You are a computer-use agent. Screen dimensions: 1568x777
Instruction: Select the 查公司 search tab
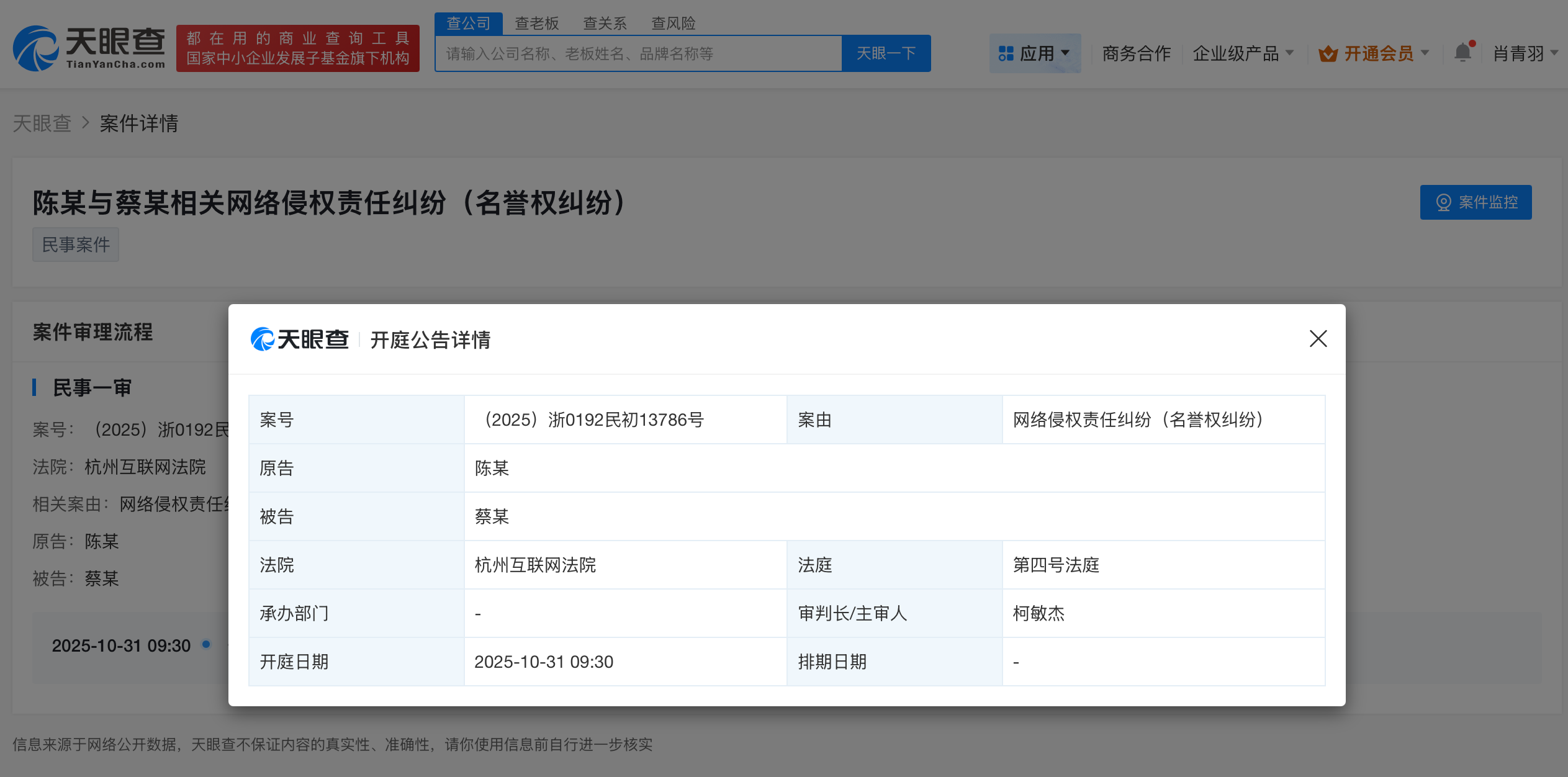pyautogui.click(x=469, y=23)
